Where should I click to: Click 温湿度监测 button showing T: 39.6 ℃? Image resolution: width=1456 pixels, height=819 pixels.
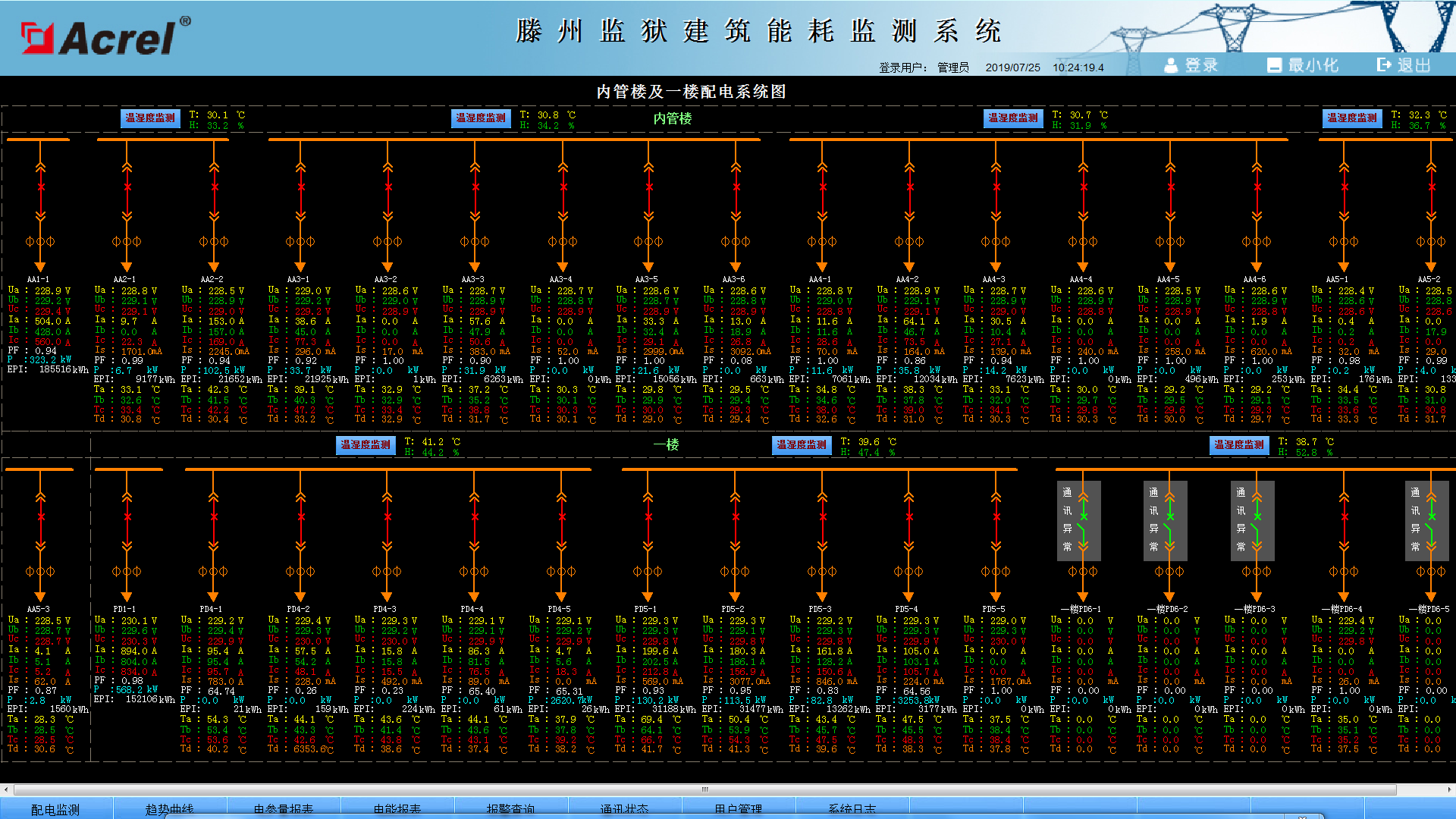(x=802, y=445)
